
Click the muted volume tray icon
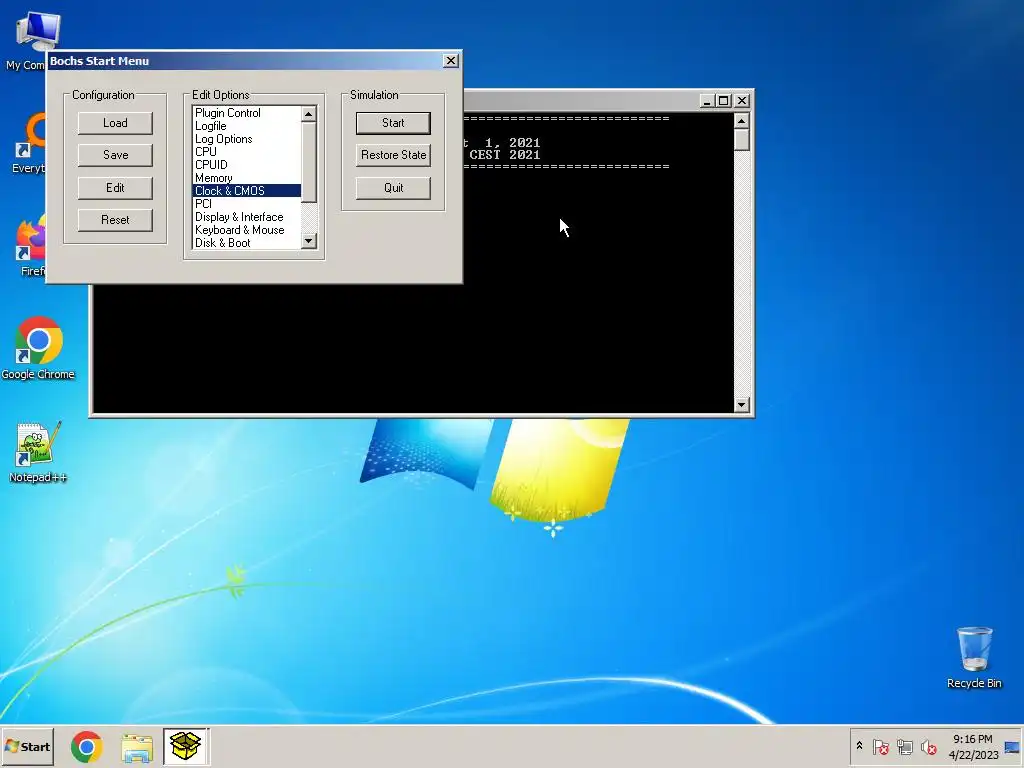928,746
